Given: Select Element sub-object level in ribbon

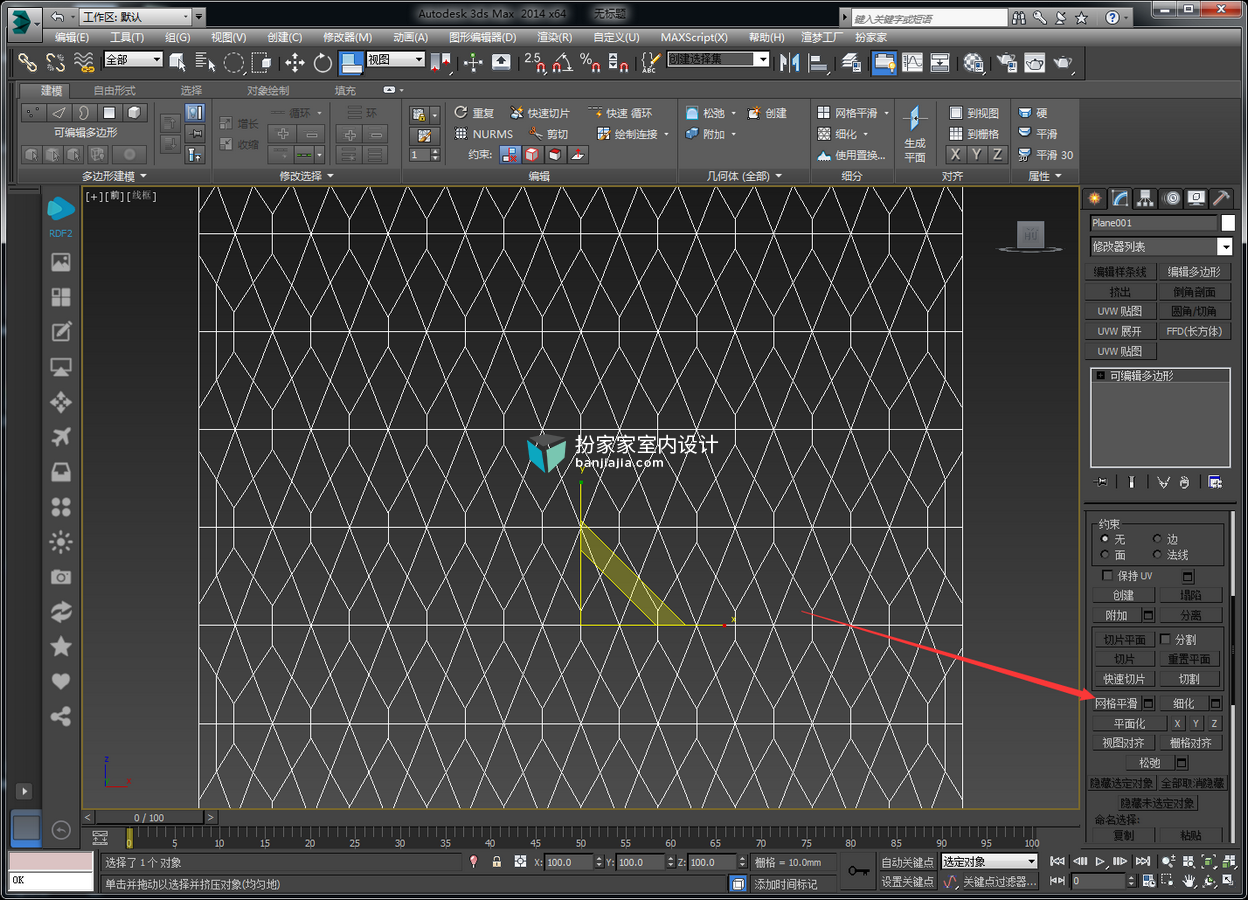Looking at the screenshot, I should 135,112.
